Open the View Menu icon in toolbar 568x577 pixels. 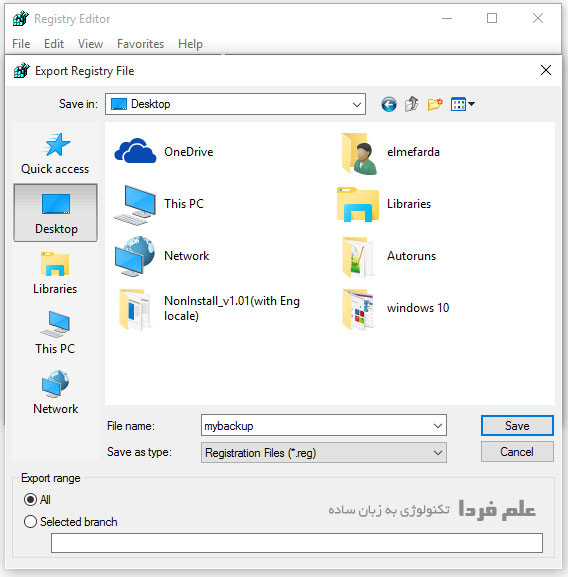click(462, 104)
